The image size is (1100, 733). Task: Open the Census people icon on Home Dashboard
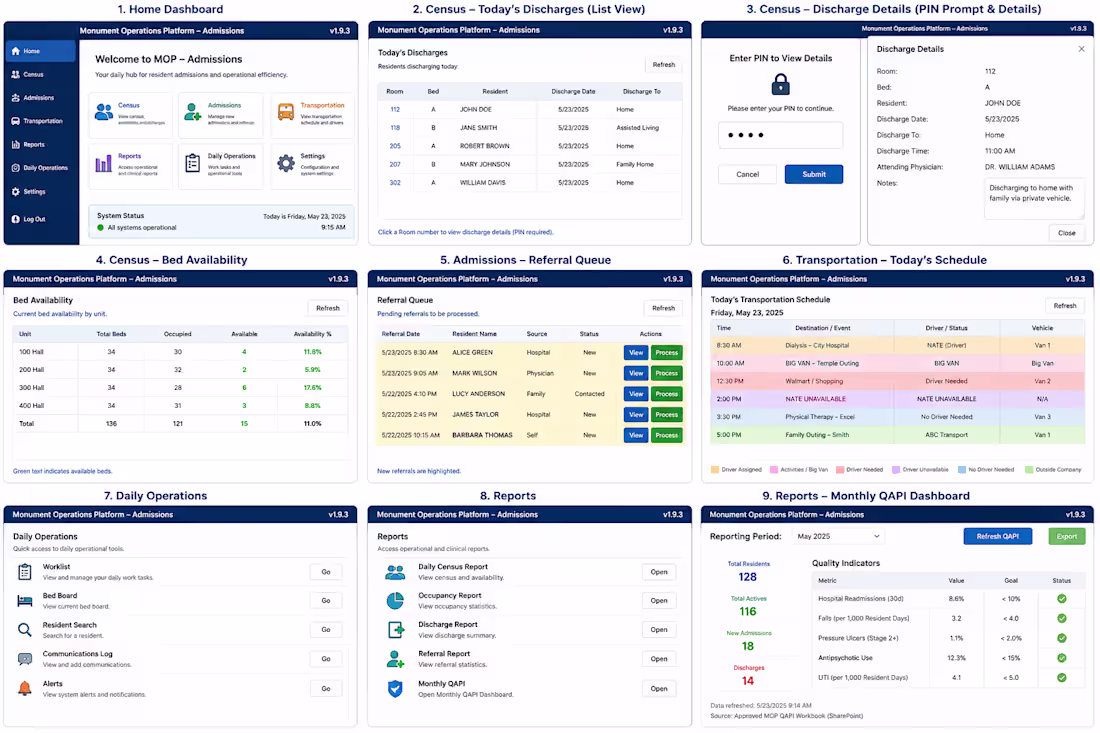104,112
